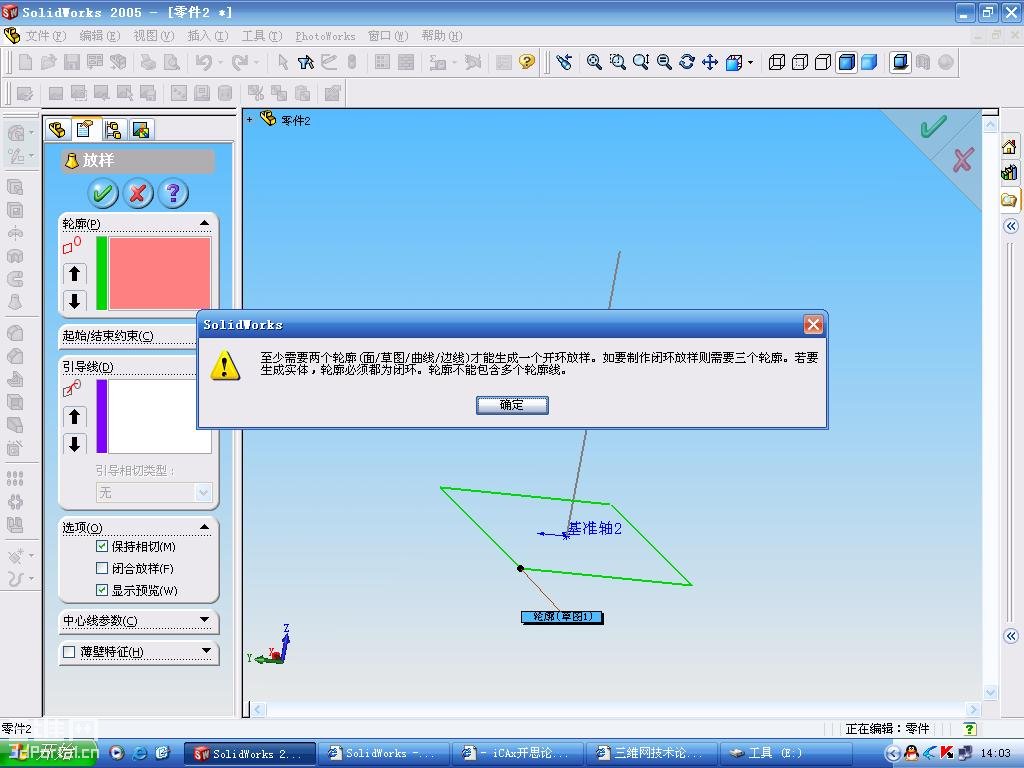Expand the task pane with top double-arrow
Image resolution: width=1024 pixels, height=768 pixels.
pyautogui.click(x=1010, y=226)
